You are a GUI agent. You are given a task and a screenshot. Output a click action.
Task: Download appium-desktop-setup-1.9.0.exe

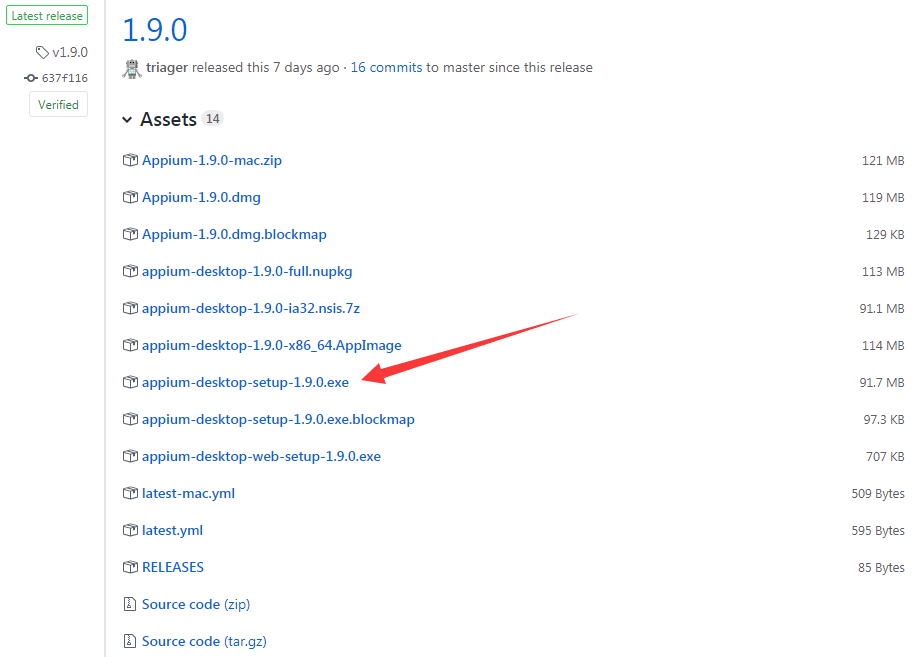[x=245, y=382]
